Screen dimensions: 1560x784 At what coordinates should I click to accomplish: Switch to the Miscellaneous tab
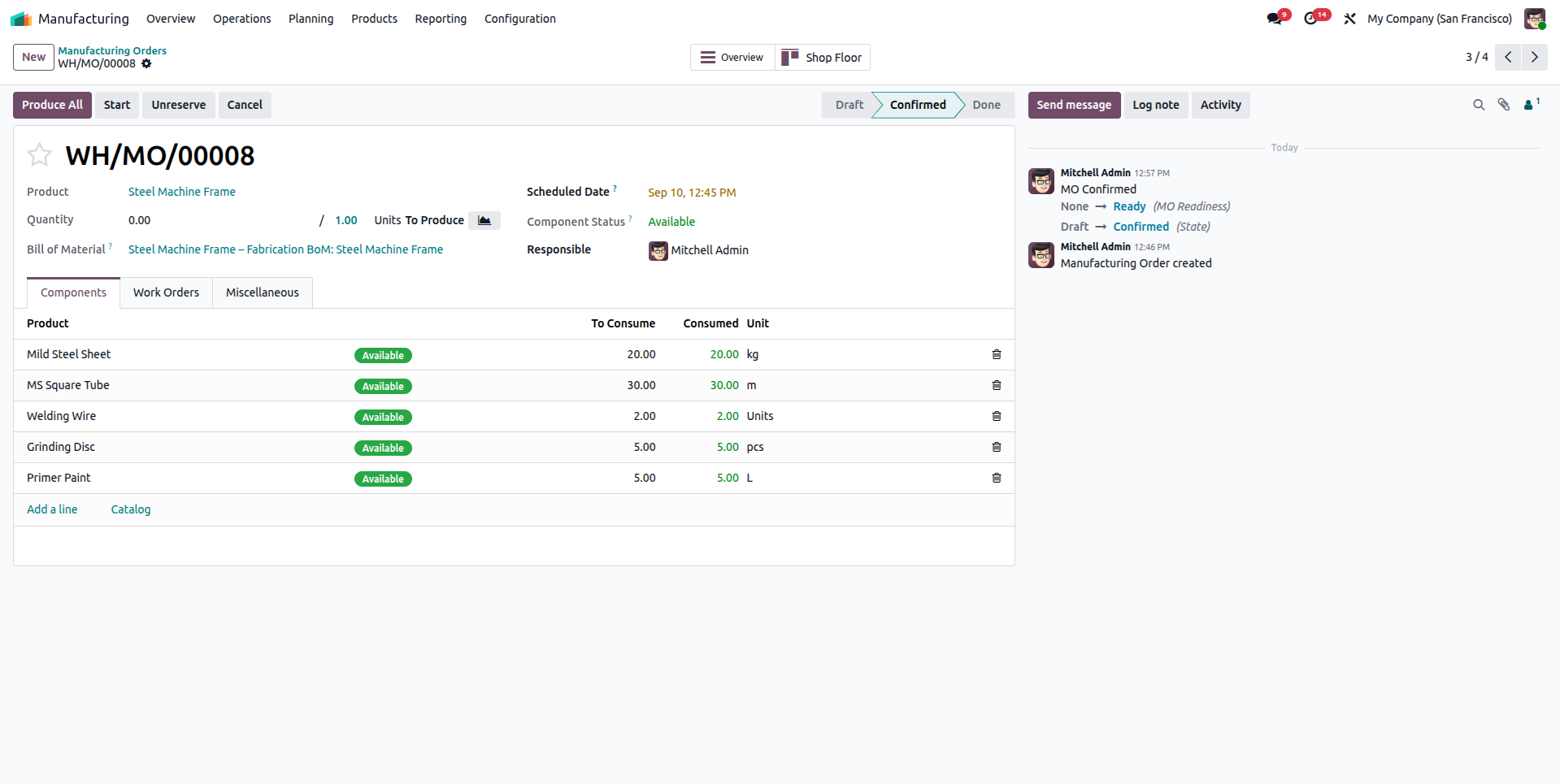point(263,292)
